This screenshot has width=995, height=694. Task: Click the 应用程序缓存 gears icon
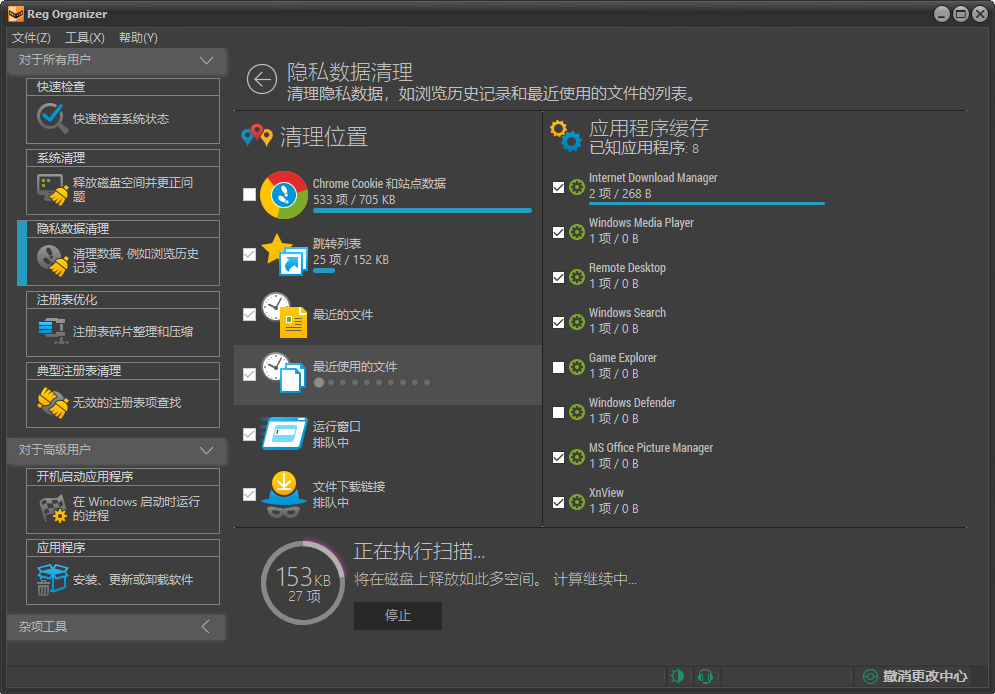565,136
